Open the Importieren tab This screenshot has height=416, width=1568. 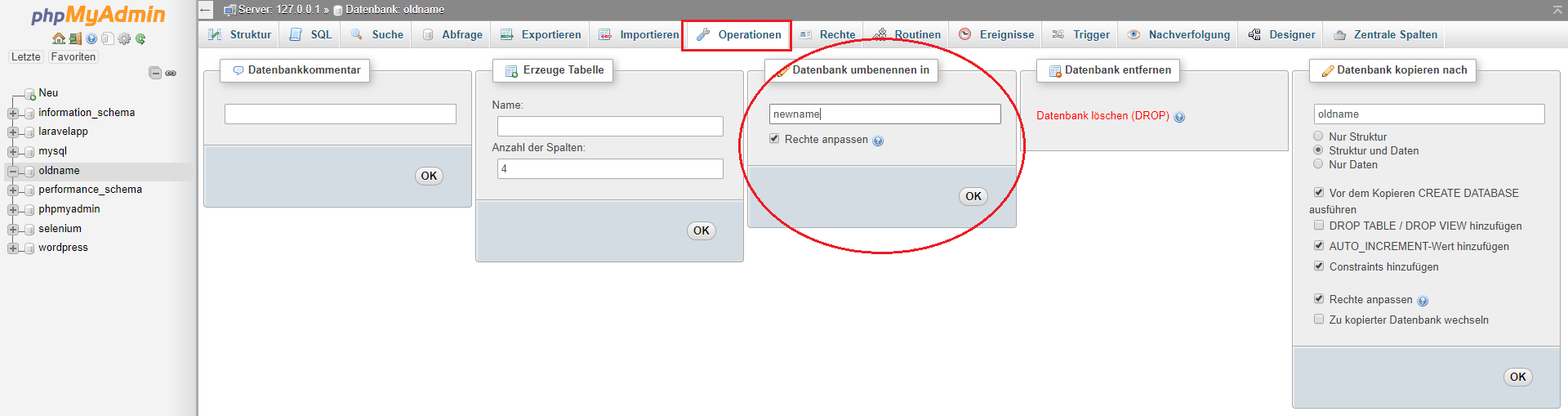tap(639, 34)
